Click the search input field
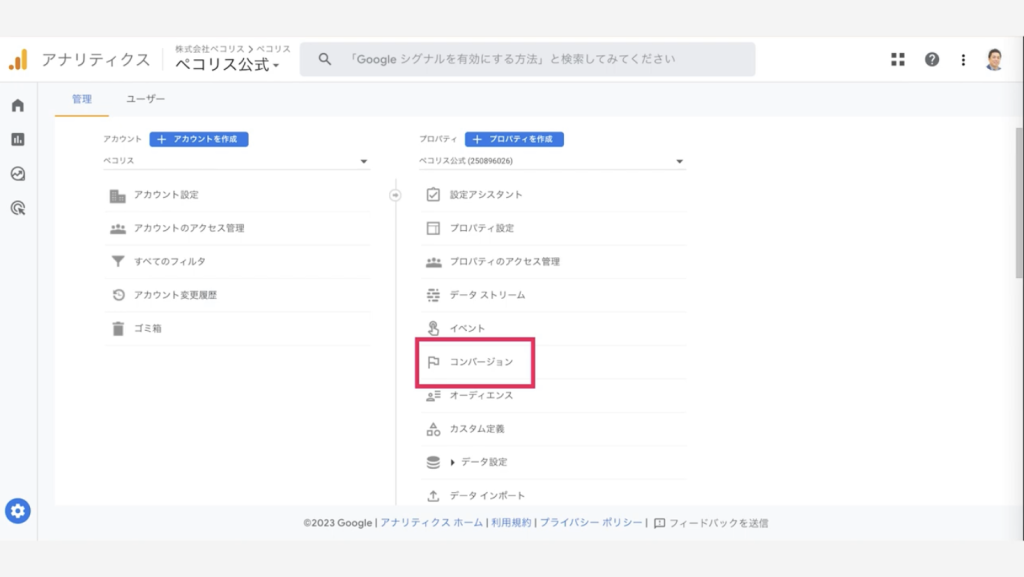 click(528, 59)
